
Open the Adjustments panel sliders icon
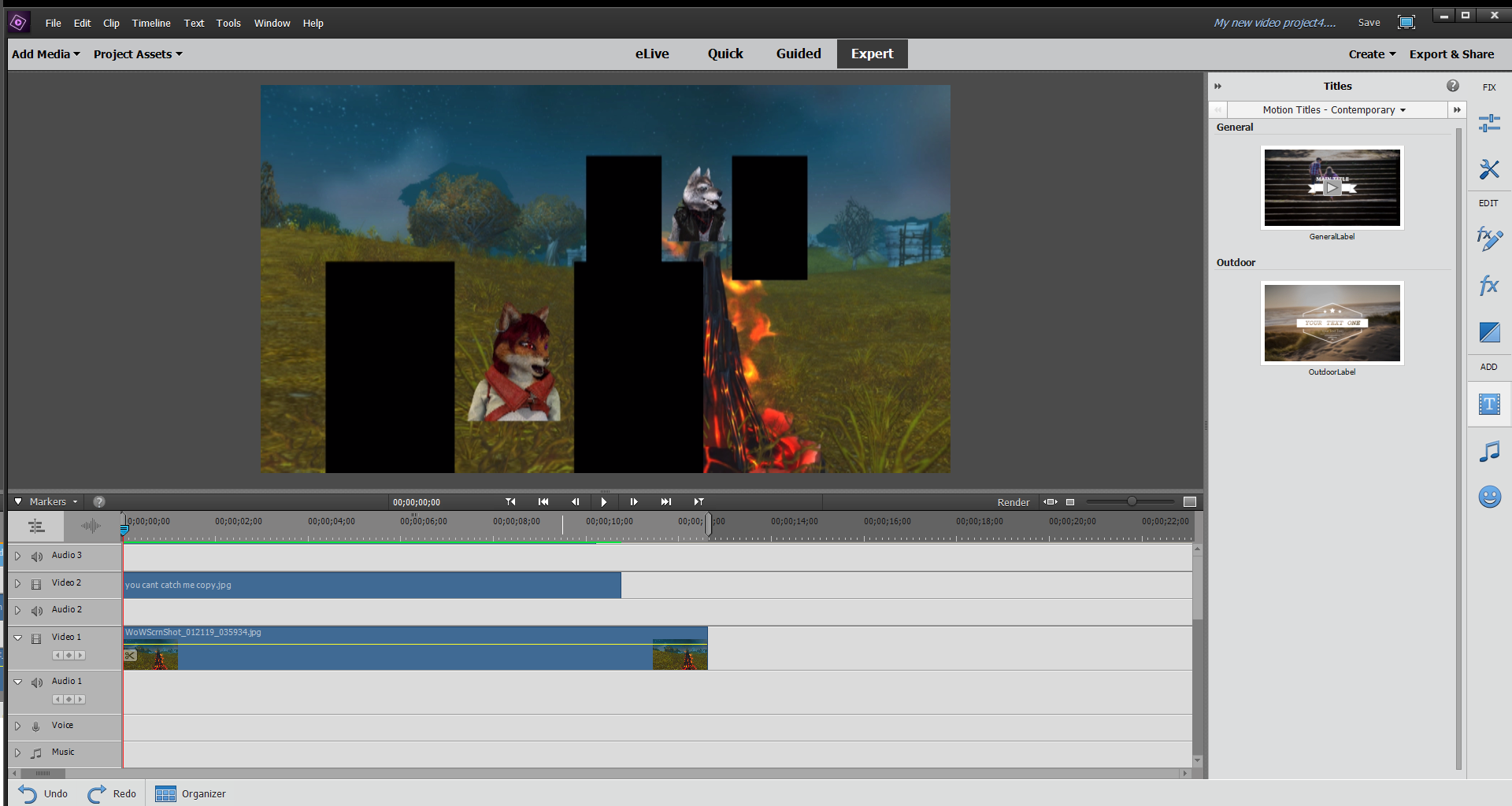(x=1488, y=124)
